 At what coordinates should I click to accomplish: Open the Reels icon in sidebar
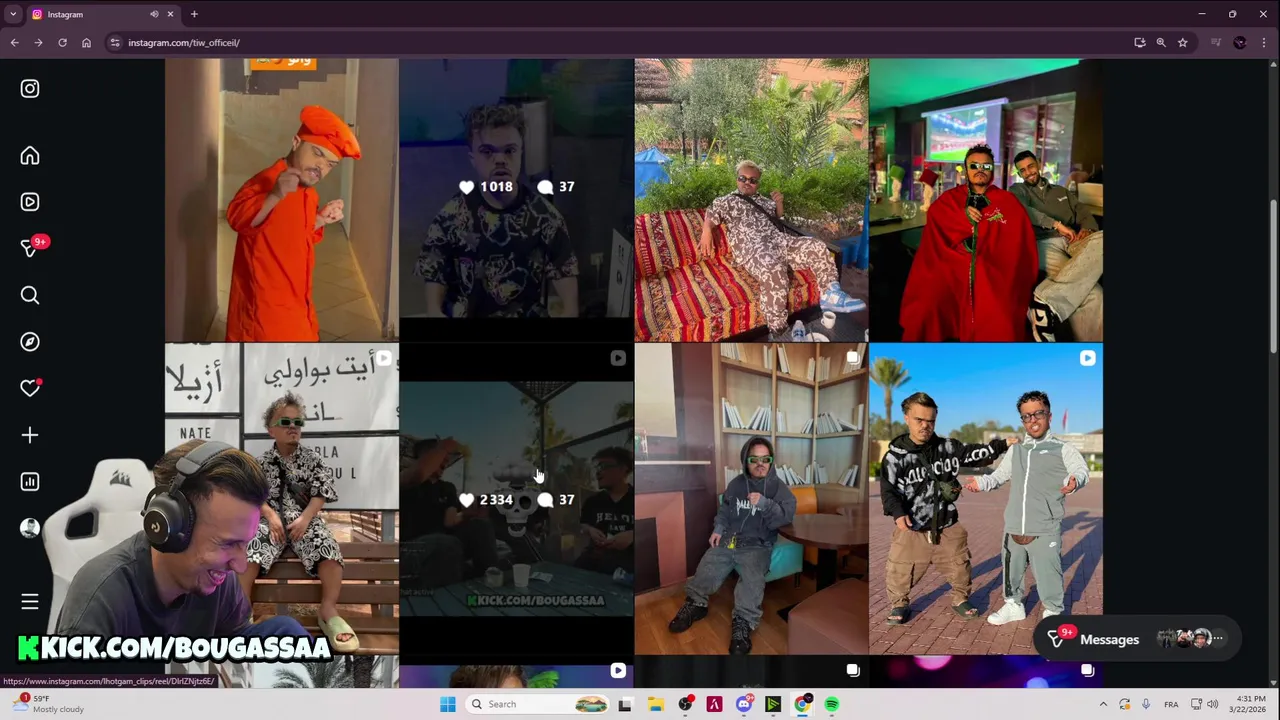coord(30,202)
